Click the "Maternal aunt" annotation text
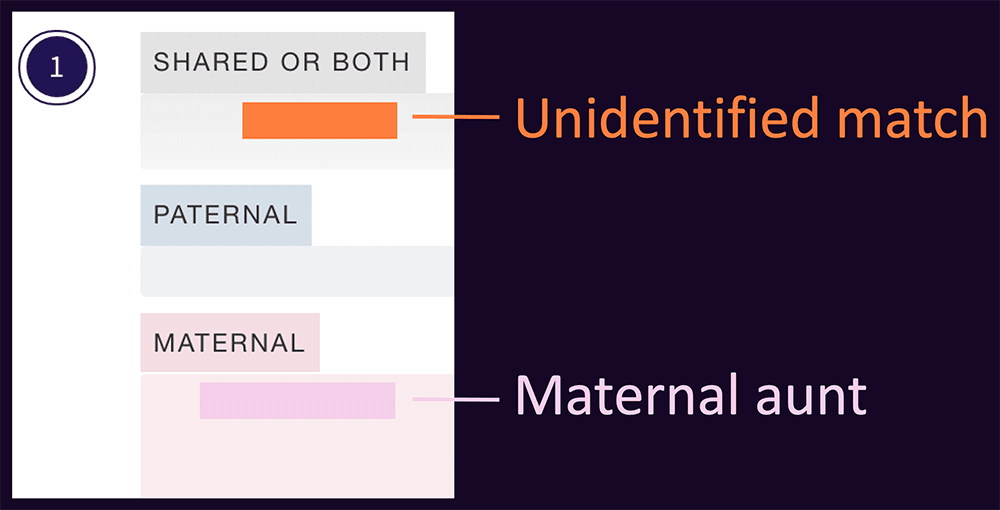The width and height of the screenshot is (1000, 510). pyautogui.click(x=690, y=396)
